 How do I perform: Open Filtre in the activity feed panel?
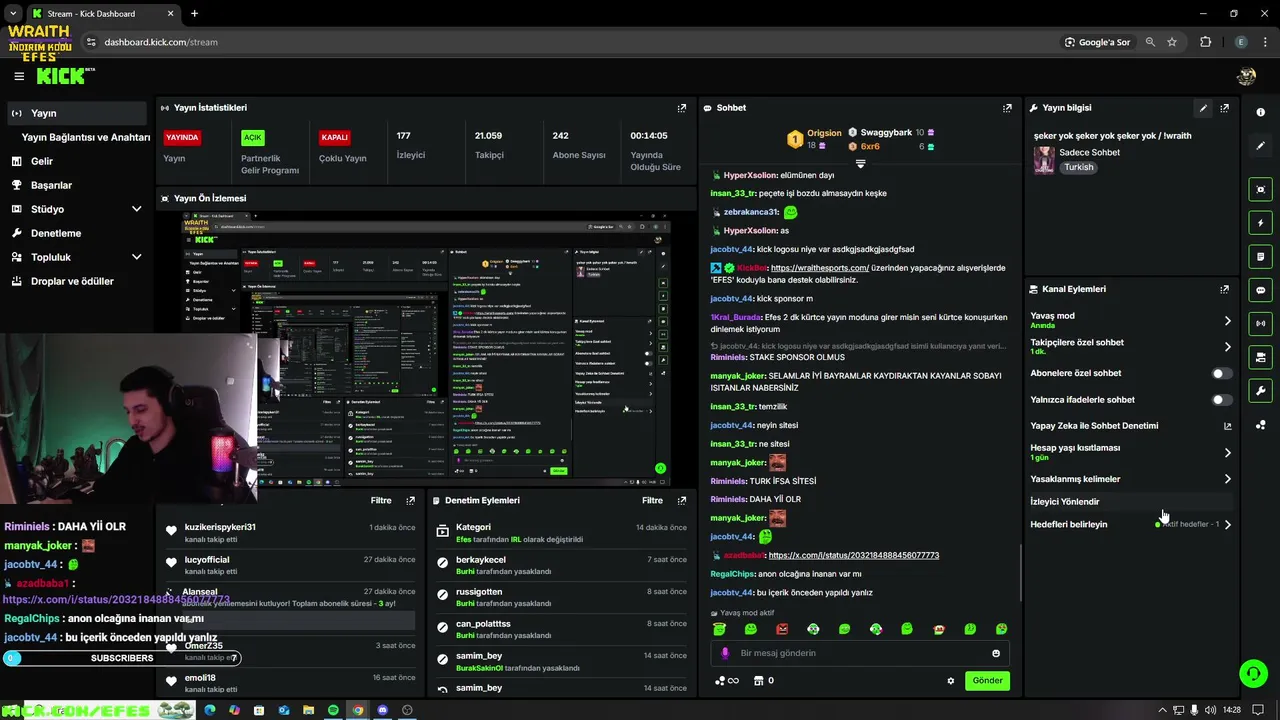(381, 500)
